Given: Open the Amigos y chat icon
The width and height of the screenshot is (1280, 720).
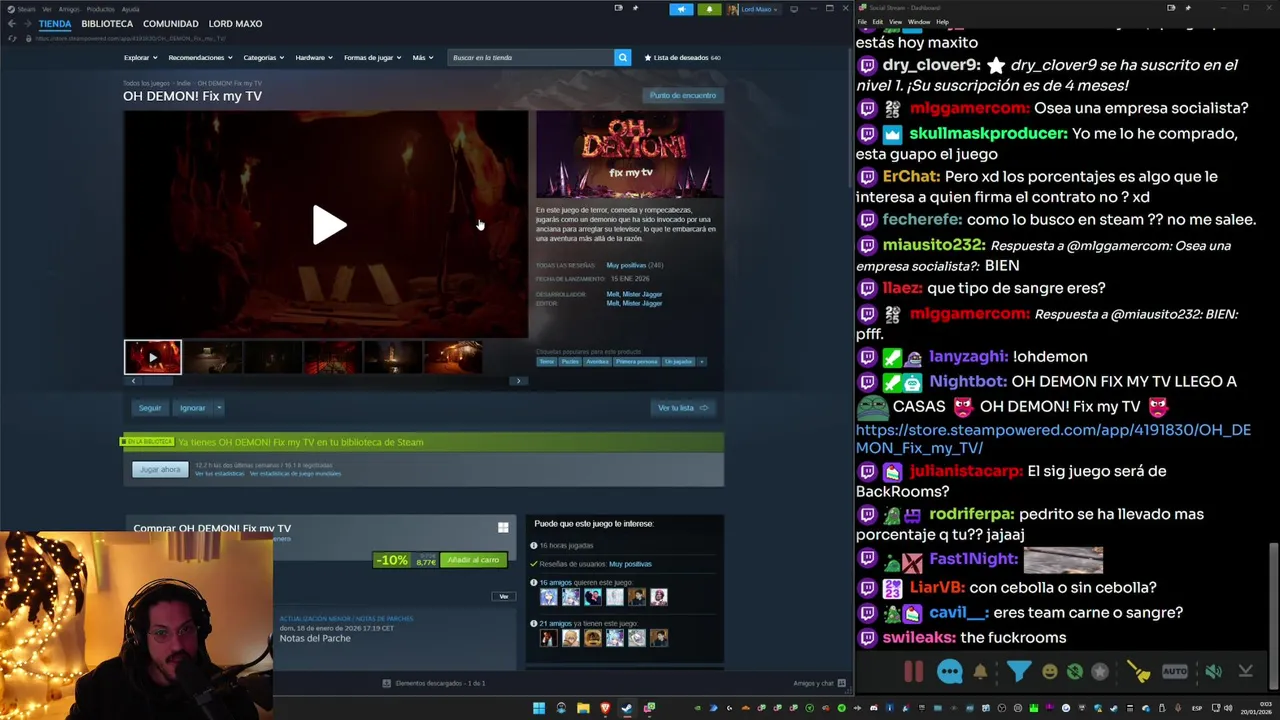Looking at the screenshot, I should pyautogui.click(x=842, y=683).
